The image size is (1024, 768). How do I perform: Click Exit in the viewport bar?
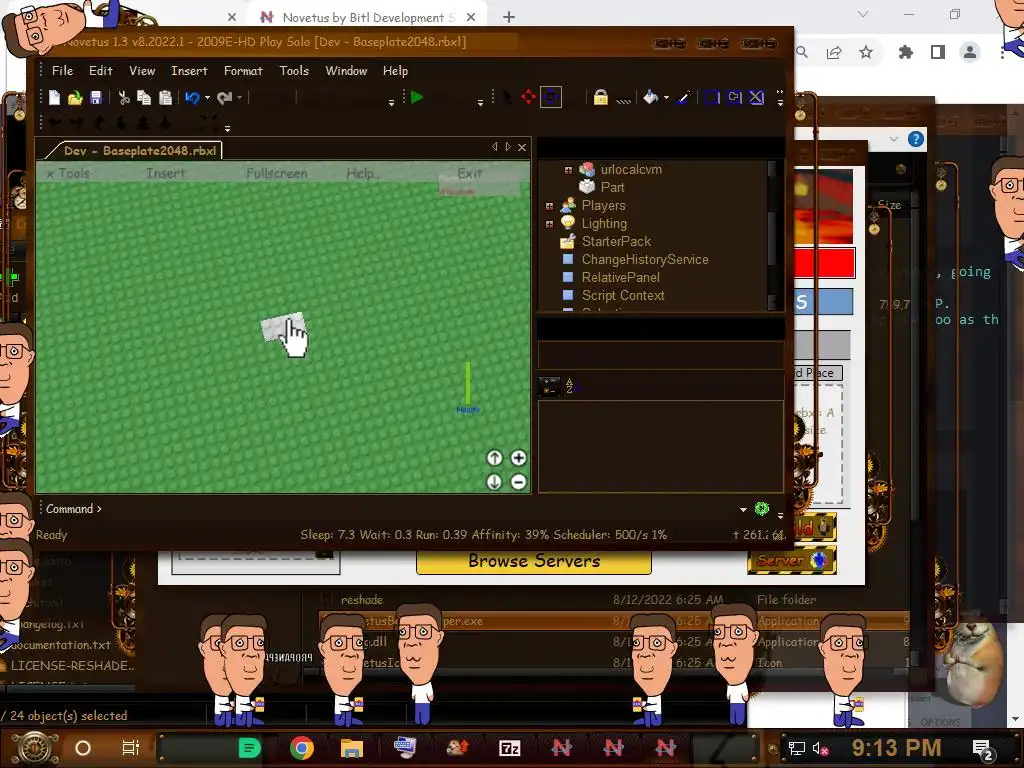coord(469,173)
